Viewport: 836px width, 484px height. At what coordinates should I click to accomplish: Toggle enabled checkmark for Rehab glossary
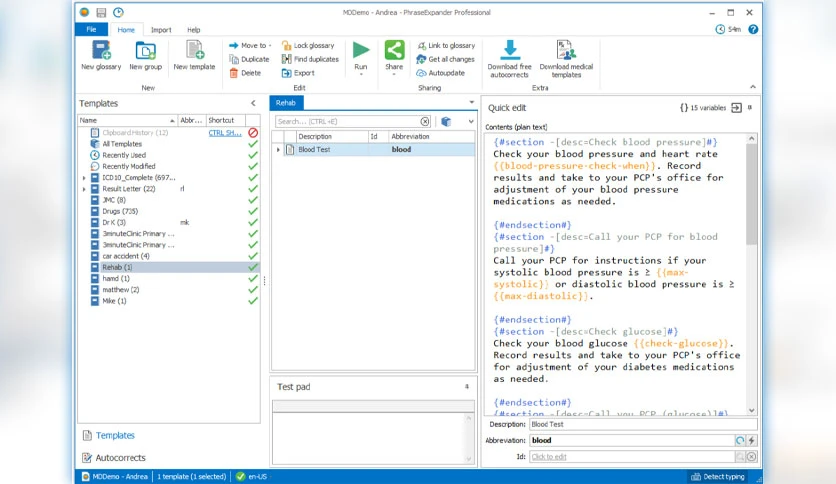point(253,267)
